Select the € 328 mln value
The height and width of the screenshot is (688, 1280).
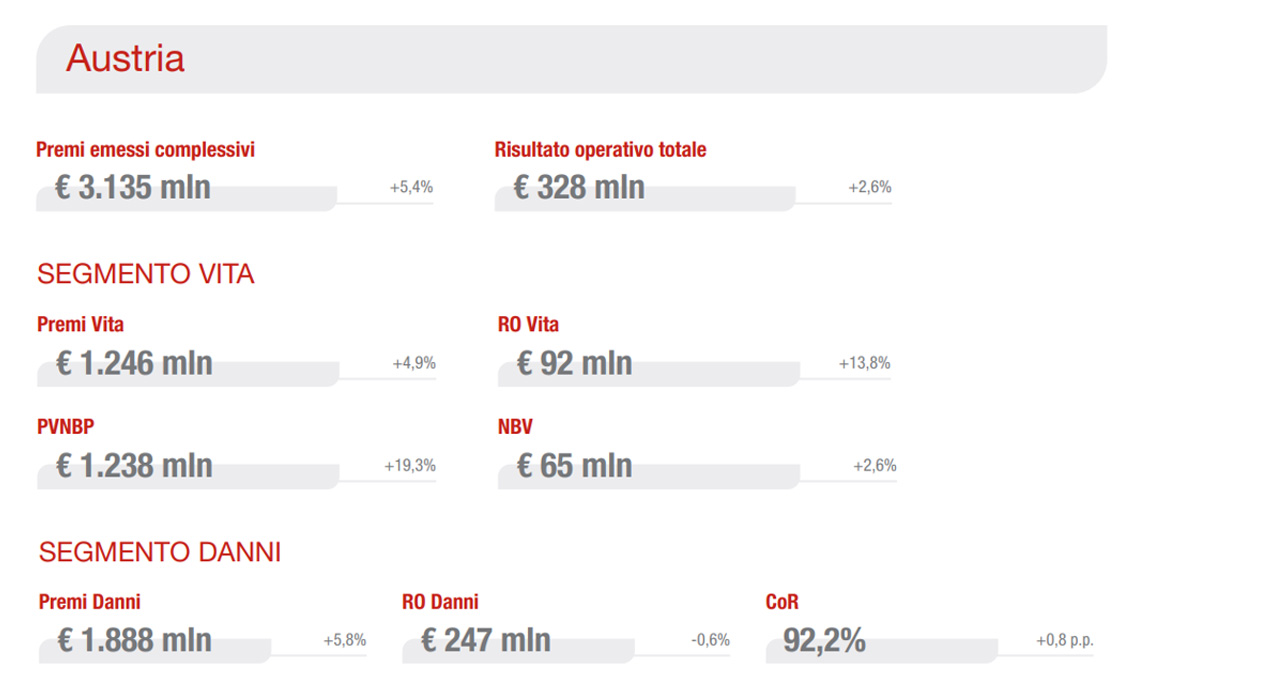point(579,187)
